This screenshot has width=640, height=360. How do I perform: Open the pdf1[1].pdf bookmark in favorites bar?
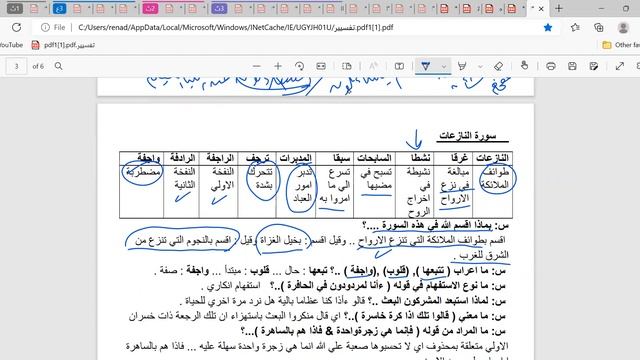click(x=63, y=45)
